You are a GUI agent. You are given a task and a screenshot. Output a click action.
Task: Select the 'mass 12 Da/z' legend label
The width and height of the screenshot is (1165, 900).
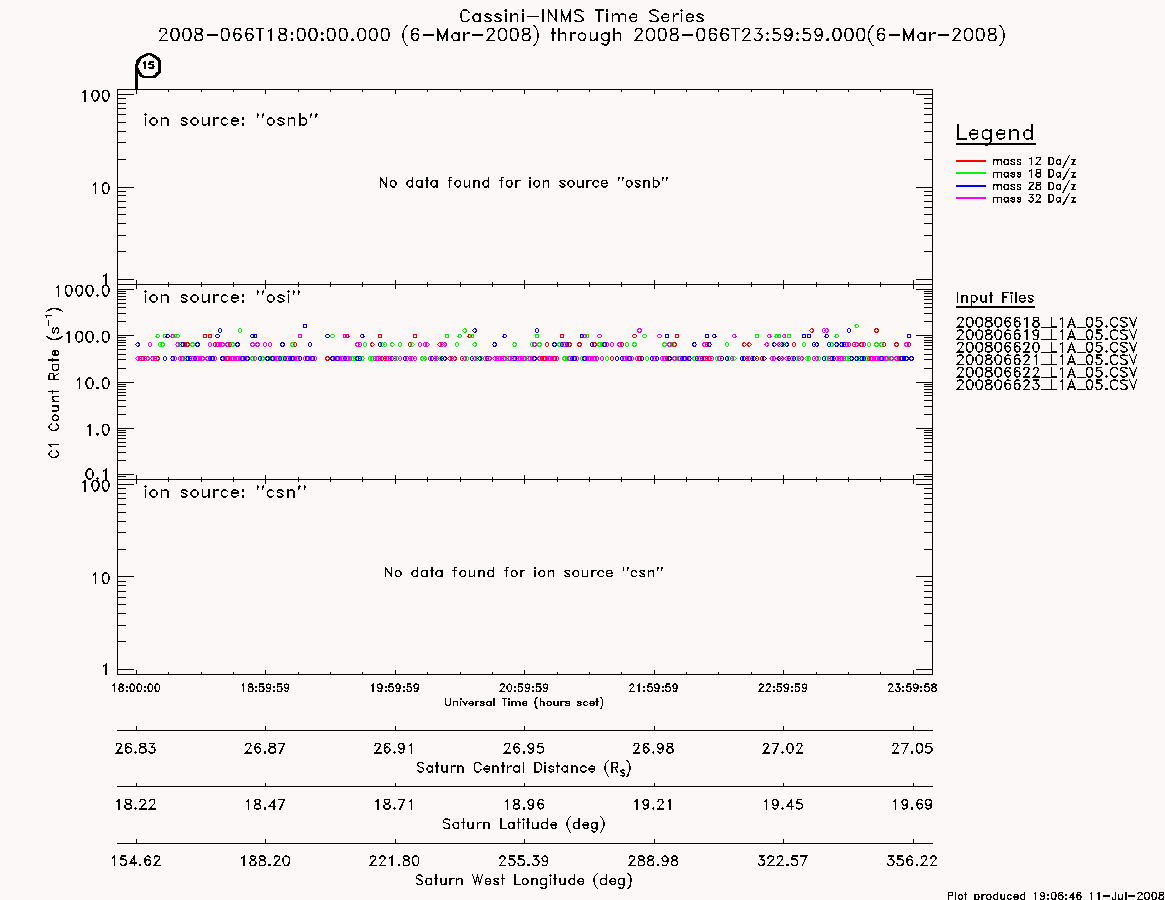[1033, 161]
